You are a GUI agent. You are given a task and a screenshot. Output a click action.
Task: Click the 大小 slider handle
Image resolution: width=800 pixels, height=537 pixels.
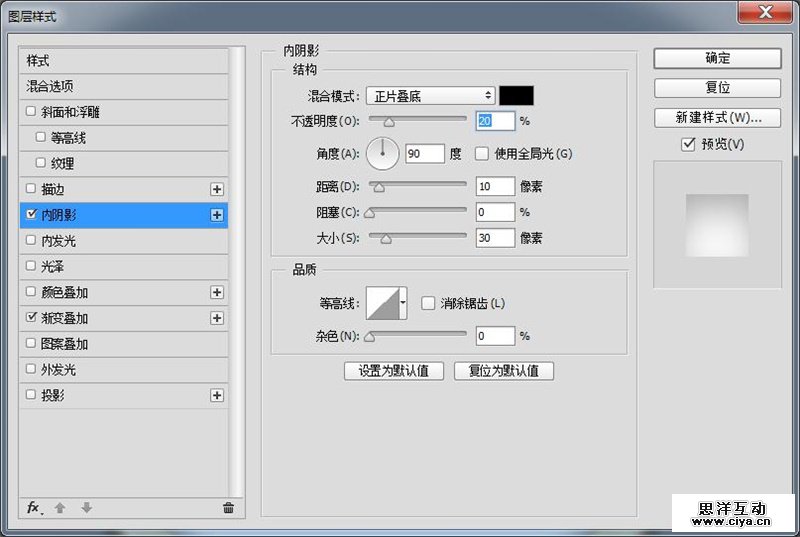[386, 239]
